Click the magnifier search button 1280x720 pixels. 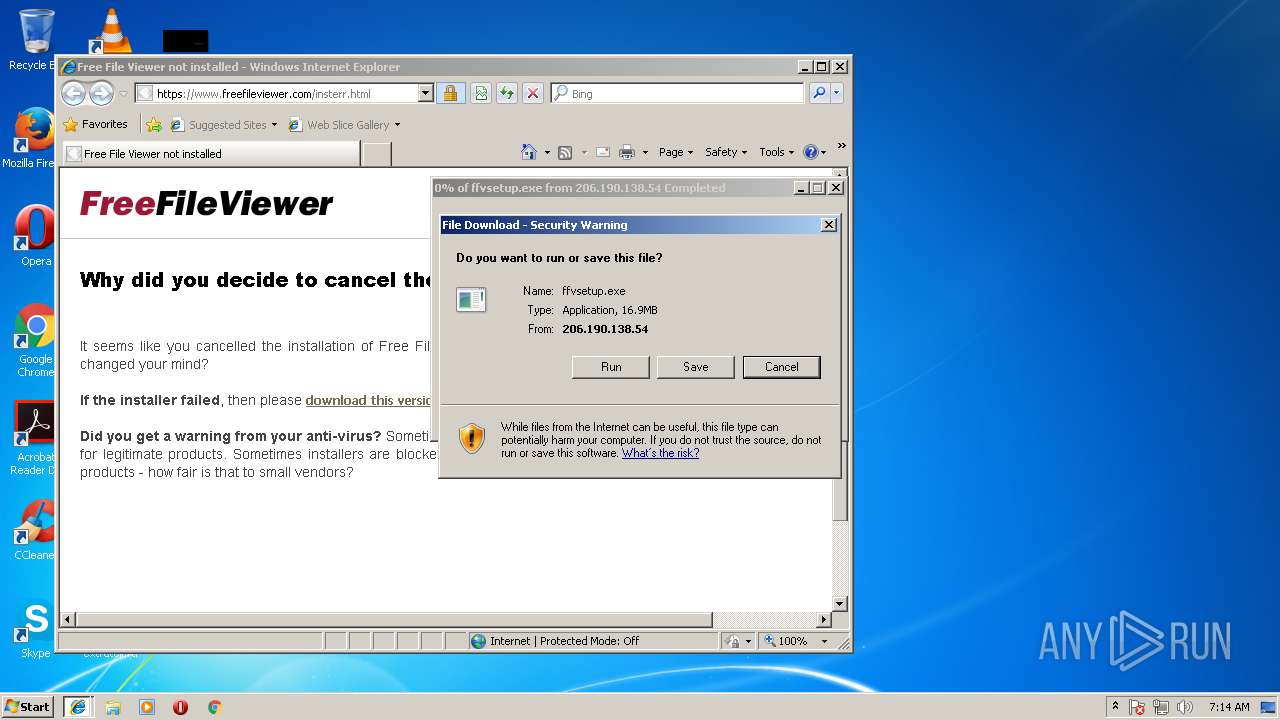tap(819, 93)
